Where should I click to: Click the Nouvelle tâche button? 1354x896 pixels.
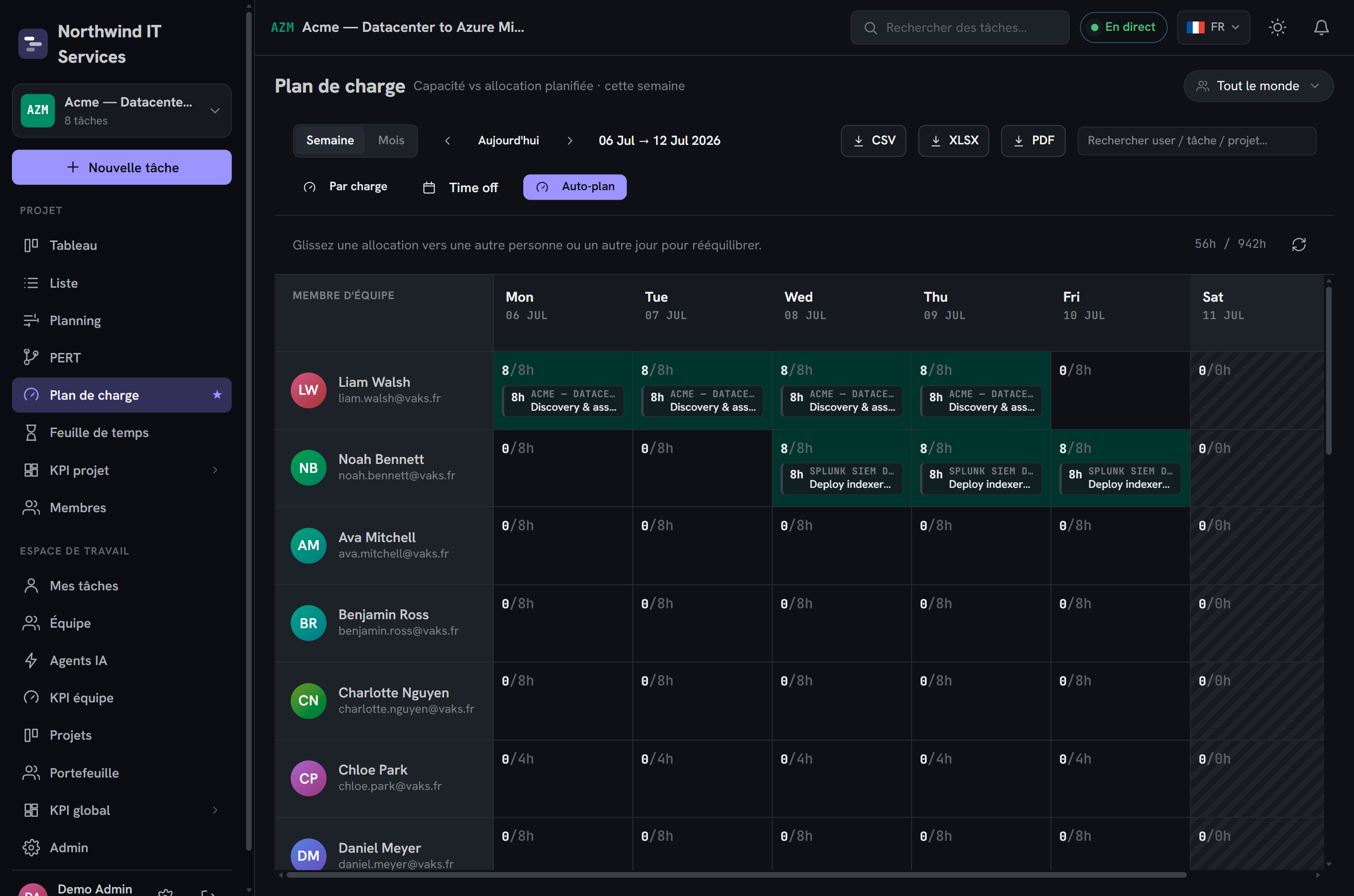point(121,167)
